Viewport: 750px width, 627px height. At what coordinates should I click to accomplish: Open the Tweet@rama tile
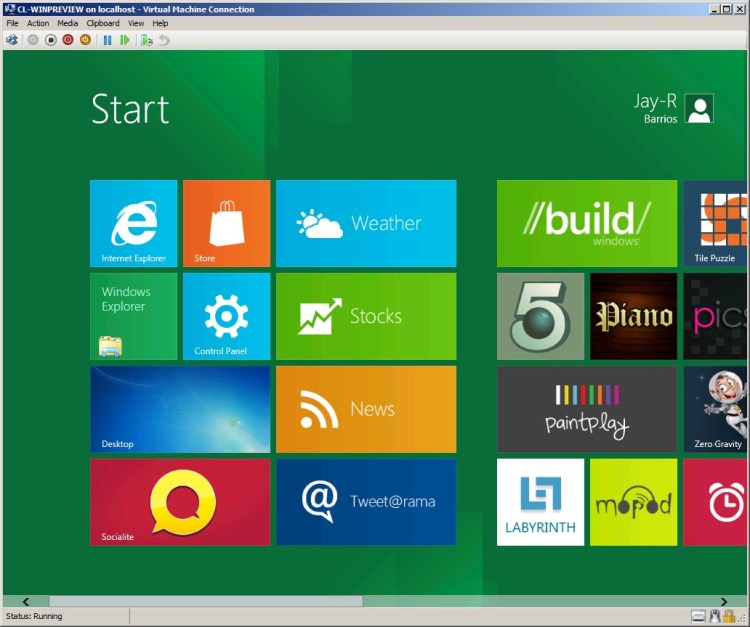point(366,502)
